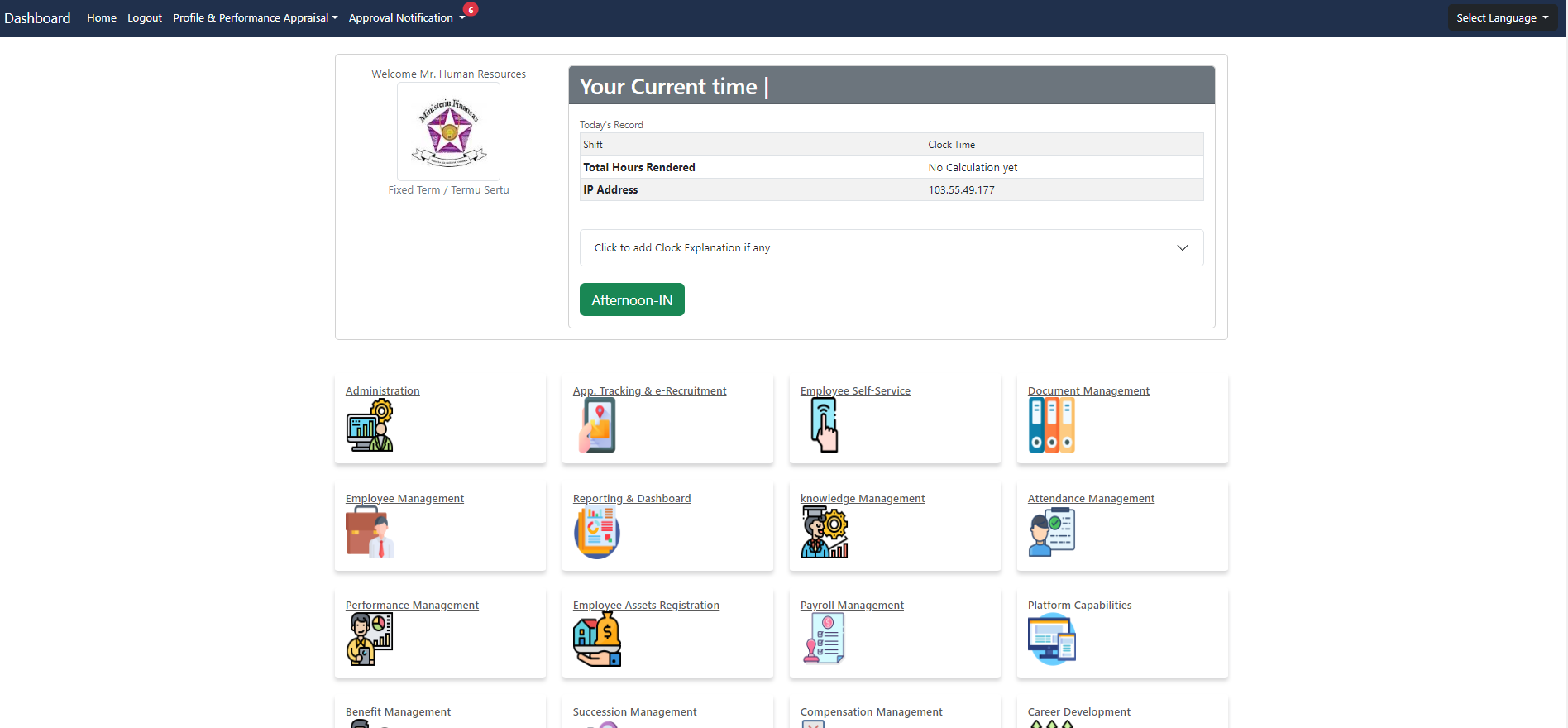Click the red notification badge showing 6
Viewport: 1568px width, 728px height.
pos(471,10)
